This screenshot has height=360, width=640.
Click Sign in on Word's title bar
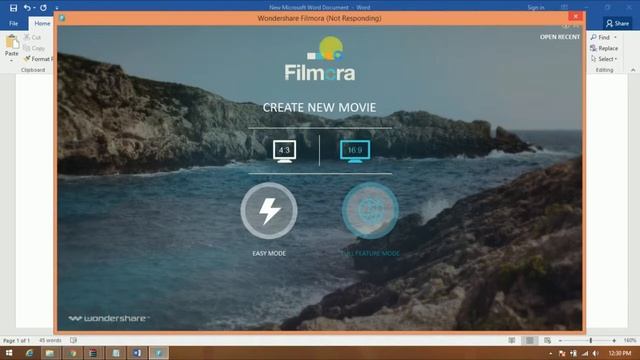click(x=536, y=7)
